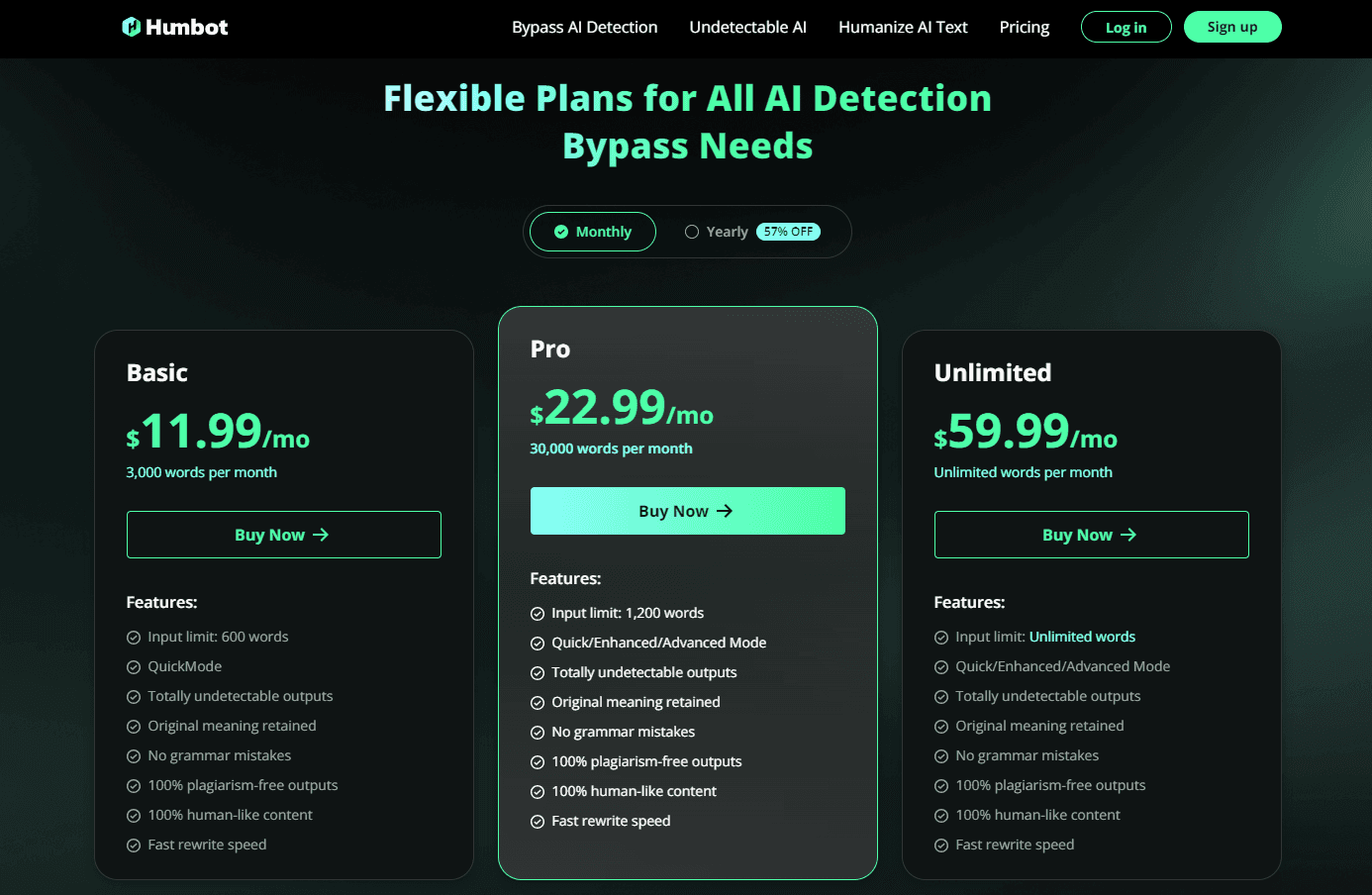Image resolution: width=1372 pixels, height=895 pixels.
Task: Open the Pricing nav link
Action: coord(1024,27)
